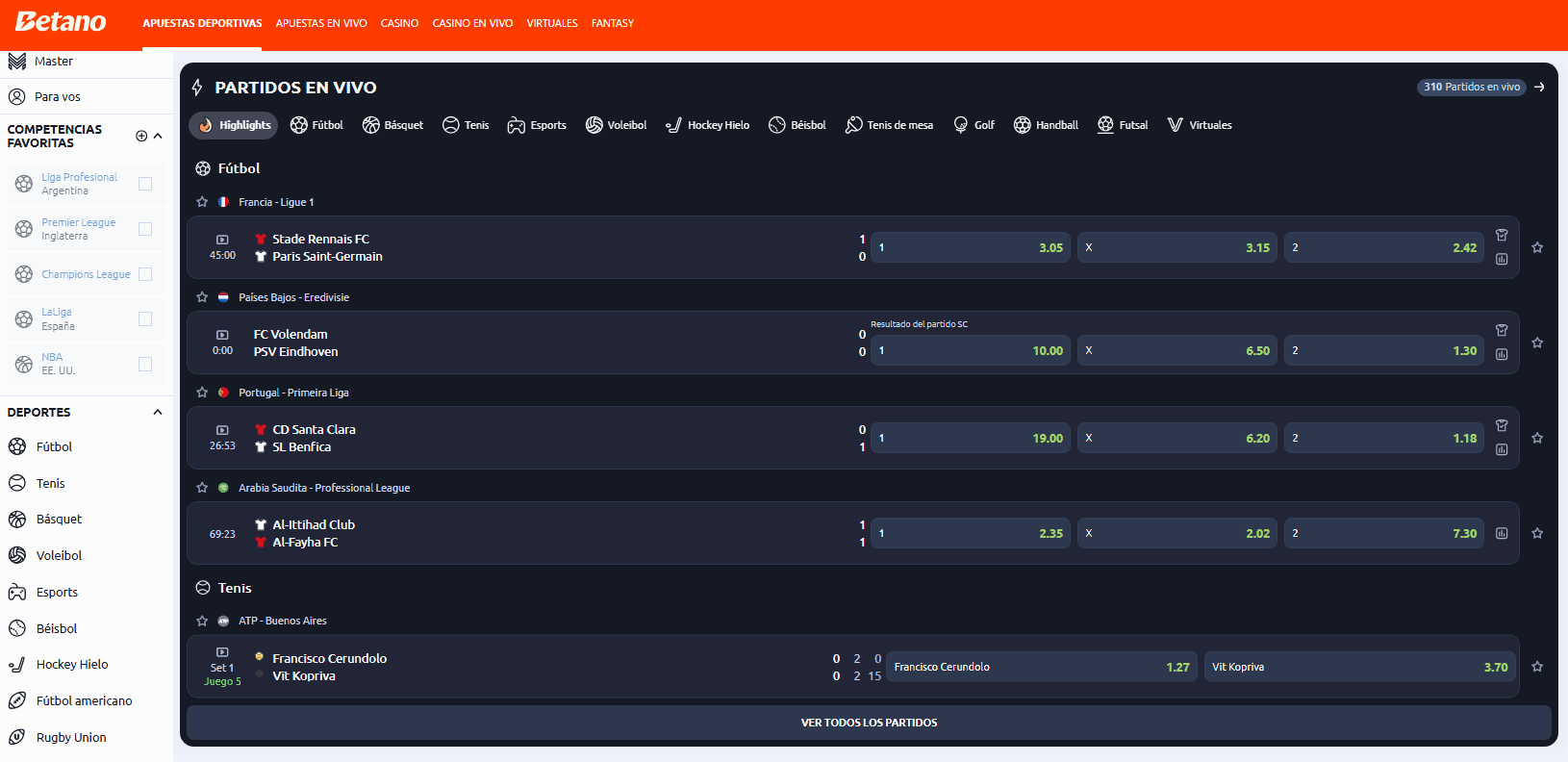The image size is (1568, 762).
Task: Collapse the Deportes section
Action: (x=158, y=412)
